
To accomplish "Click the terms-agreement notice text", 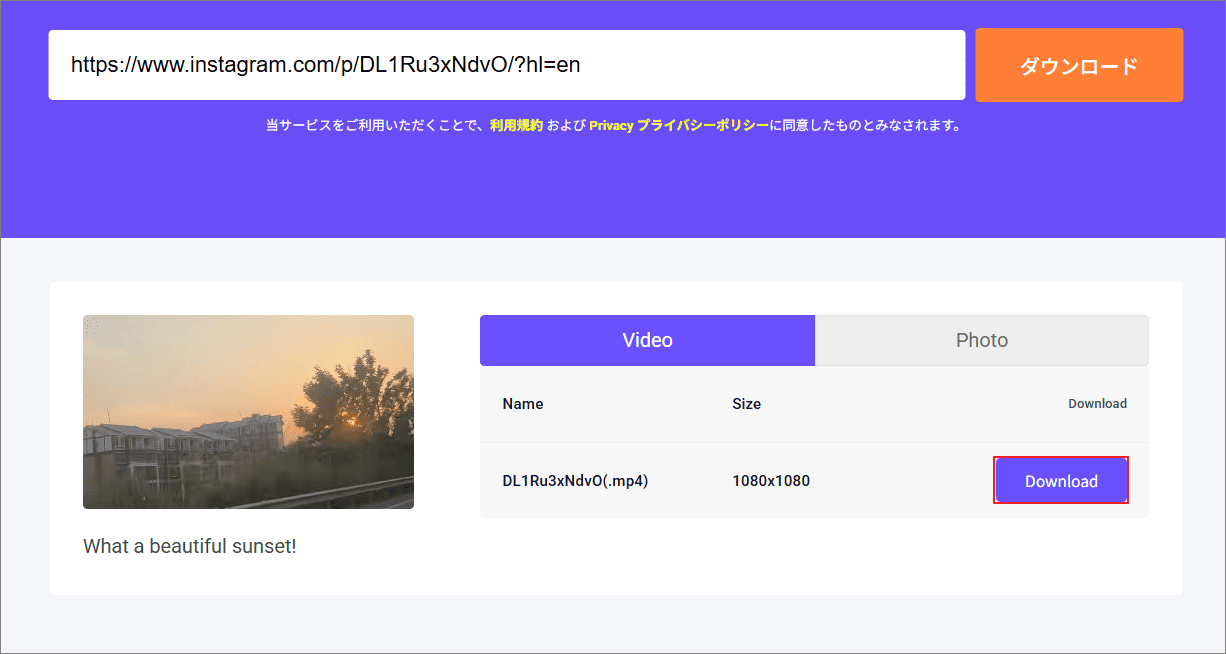I will pyautogui.click(x=612, y=125).
